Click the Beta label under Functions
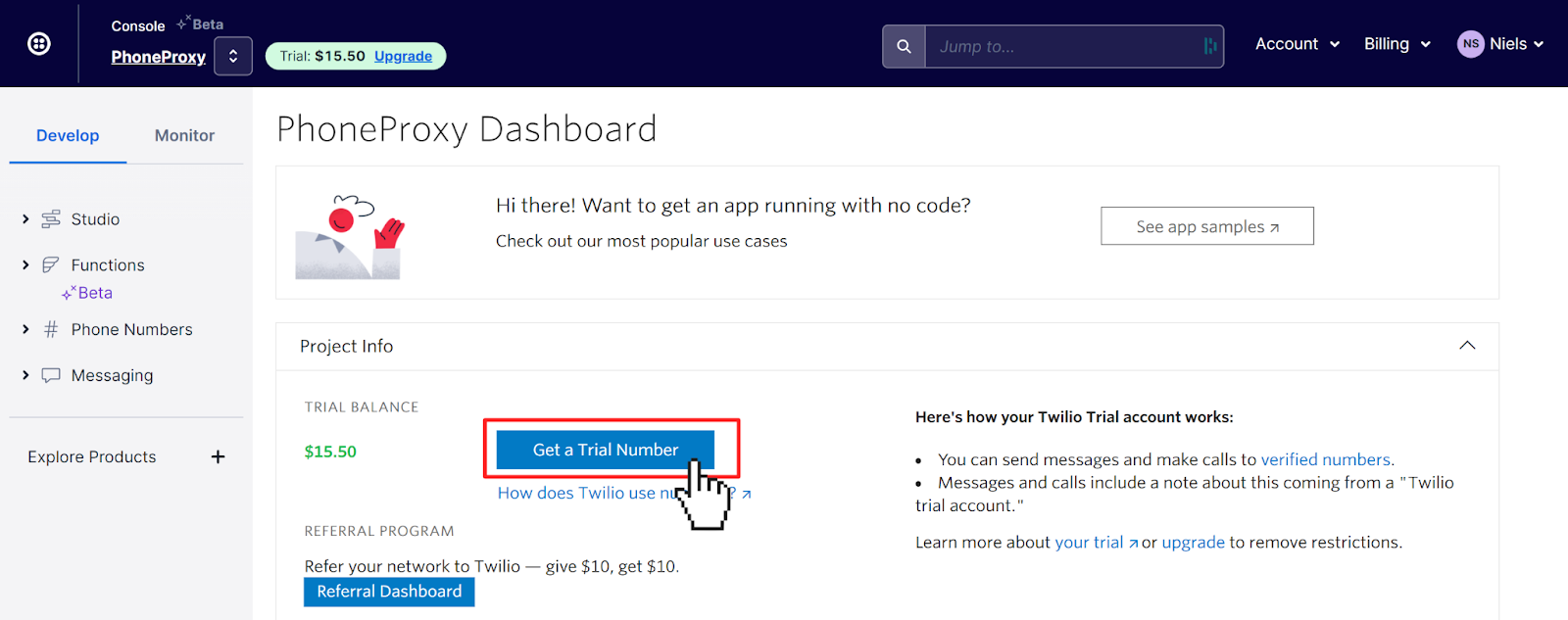 (95, 293)
